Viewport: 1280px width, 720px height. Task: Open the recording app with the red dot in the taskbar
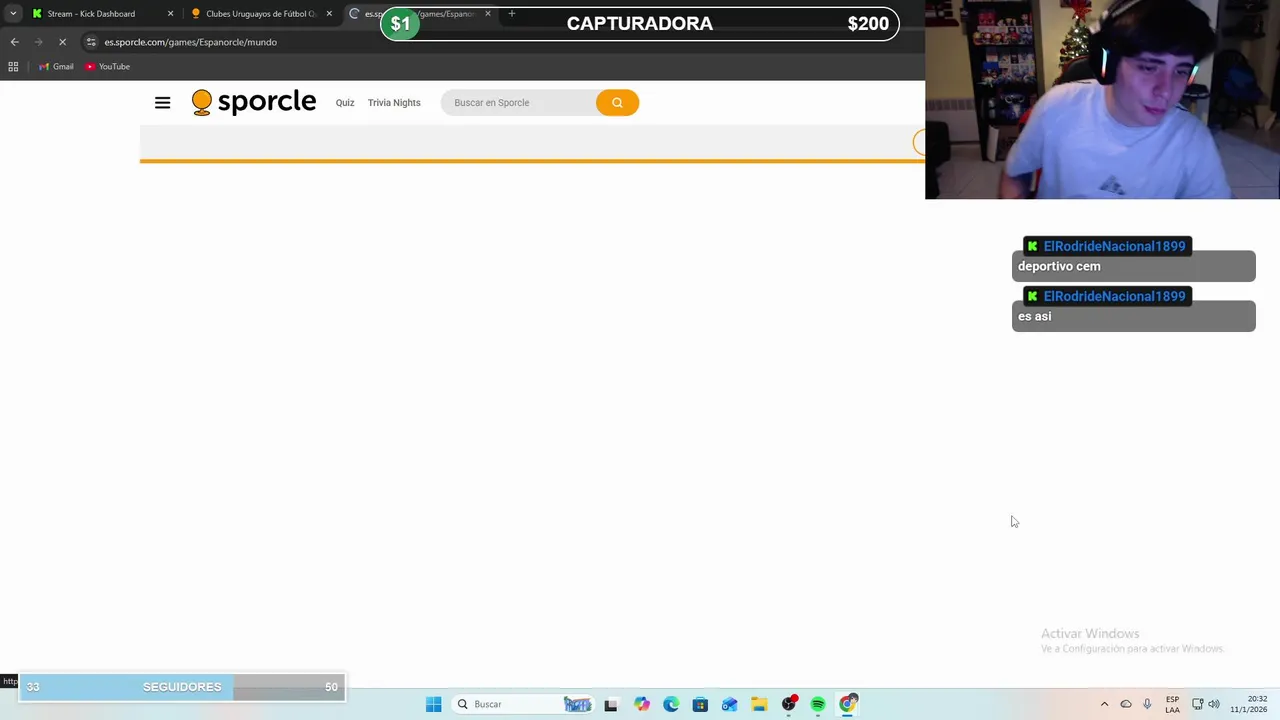(789, 704)
